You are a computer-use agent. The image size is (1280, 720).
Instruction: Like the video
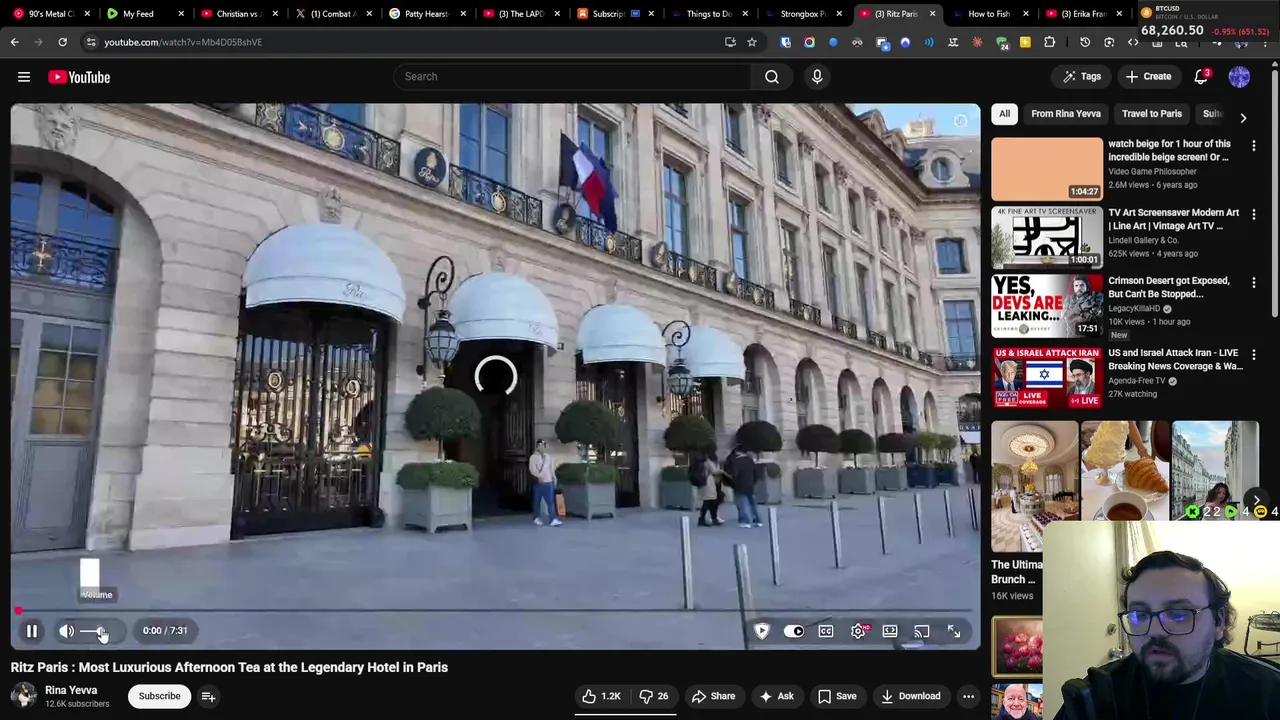[x=601, y=696]
